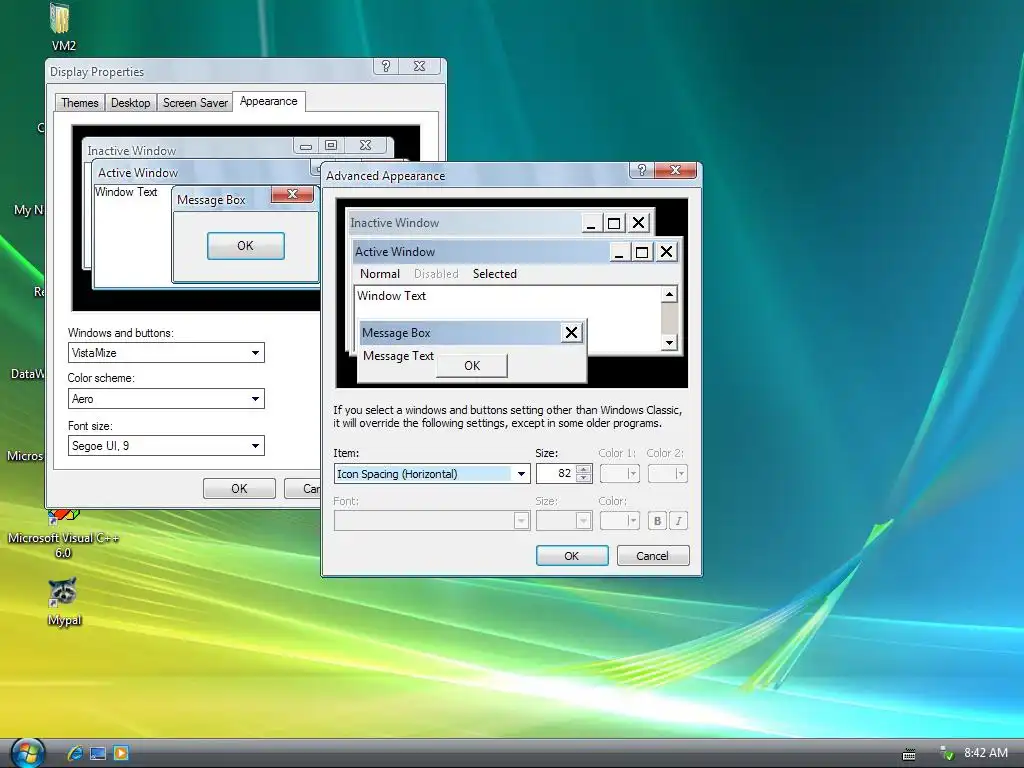Close the Display Properties window
Image resolution: width=1024 pixels, height=768 pixels.
(420, 66)
